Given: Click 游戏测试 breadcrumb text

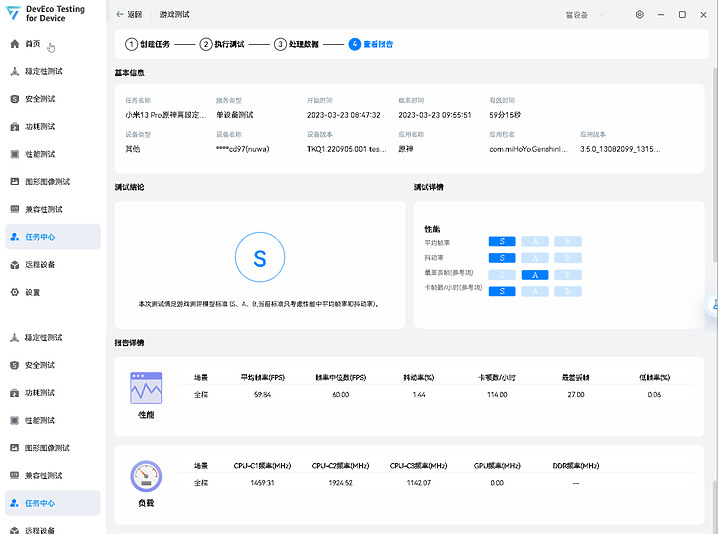Looking at the screenshot, I should click(x=174, y=14).
